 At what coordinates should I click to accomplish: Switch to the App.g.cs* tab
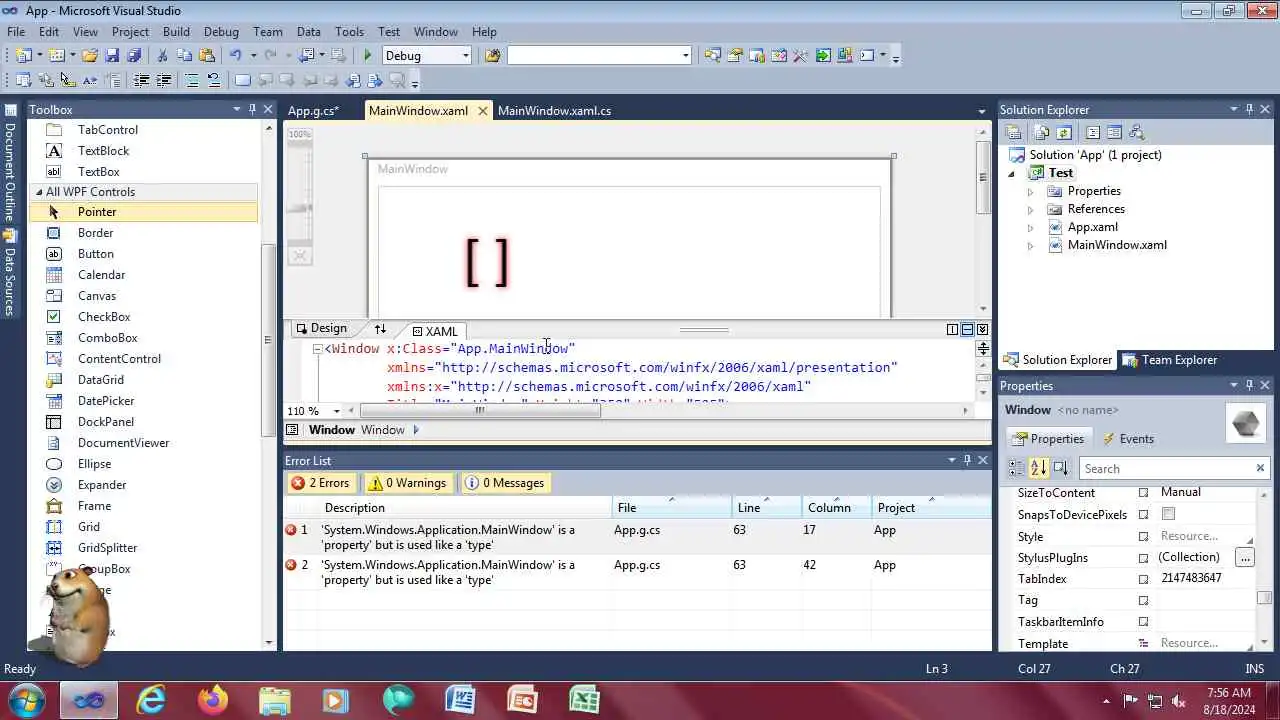313,111
